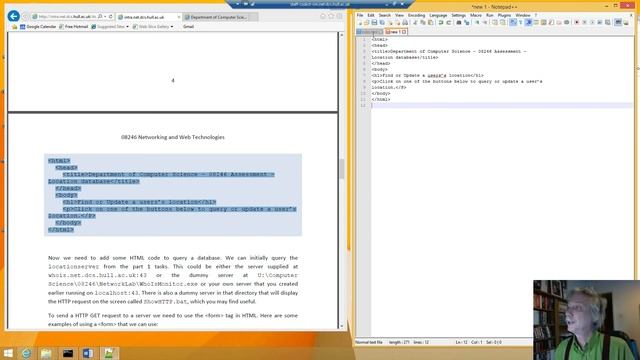Copy selection using the Copy icon
The image size is (640, 360).
(x=423, y=22)
